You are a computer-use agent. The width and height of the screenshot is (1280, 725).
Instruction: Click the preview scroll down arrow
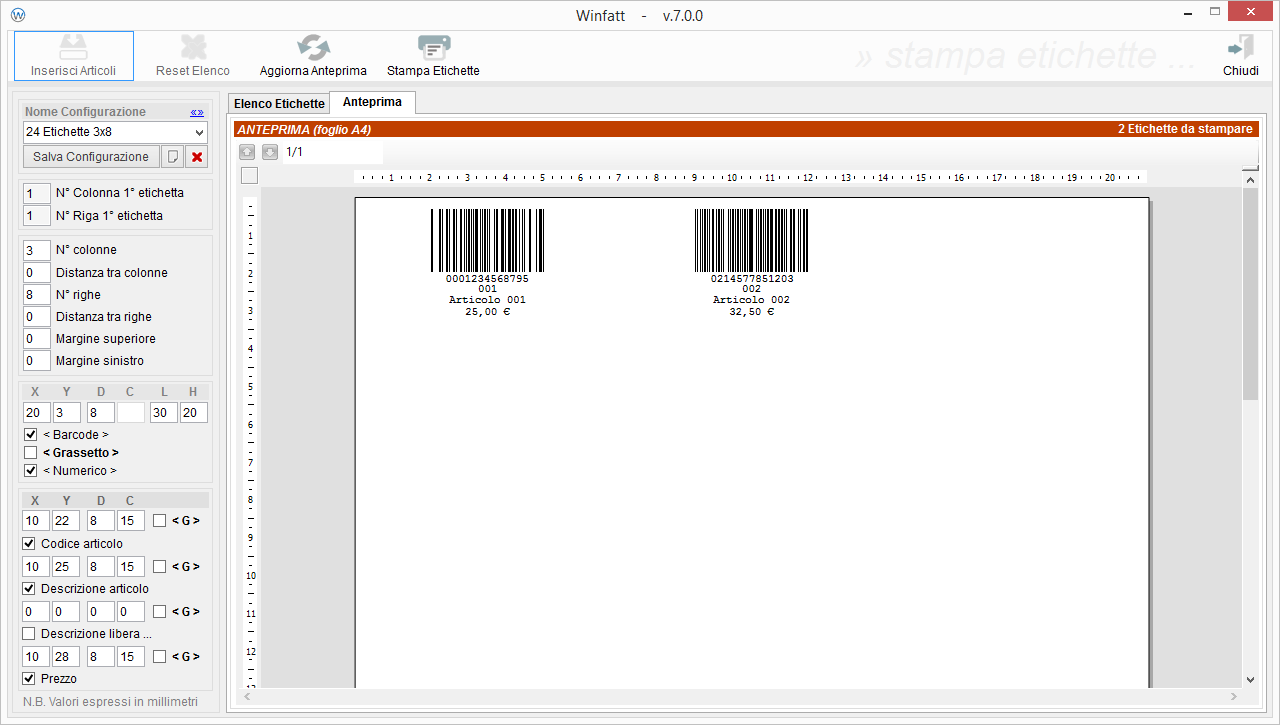pos(1250,679)
